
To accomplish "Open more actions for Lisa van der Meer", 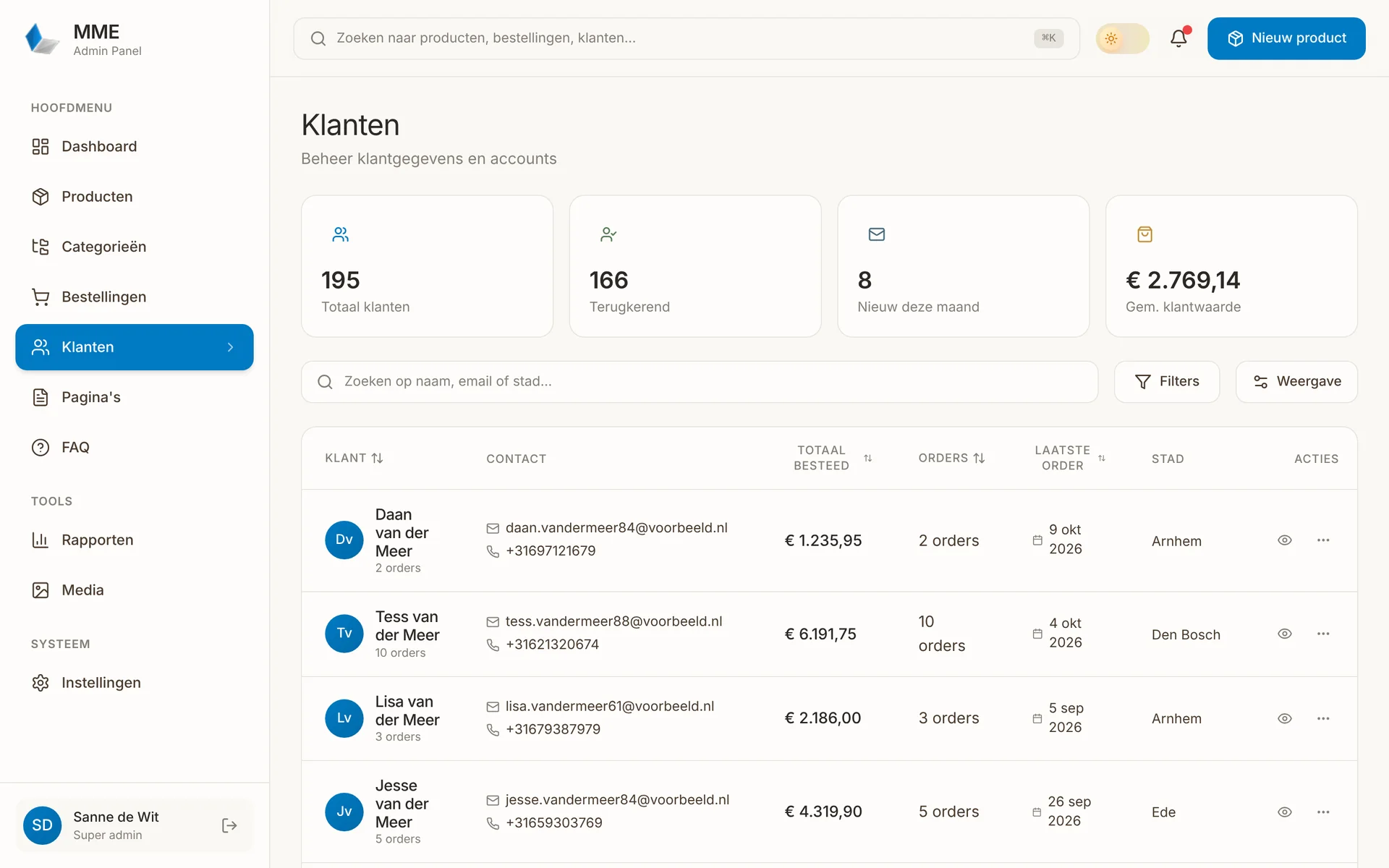I will tap(1323, 719).
